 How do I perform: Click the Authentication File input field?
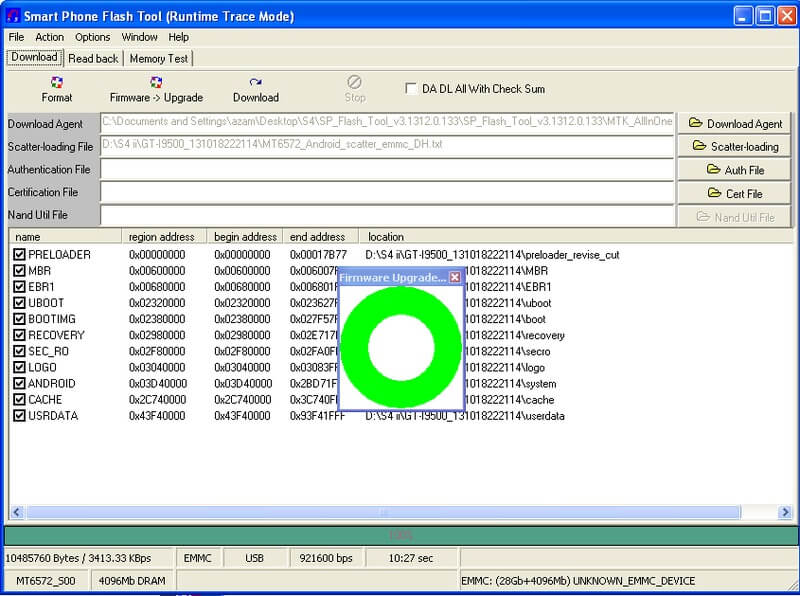point(387,170)
